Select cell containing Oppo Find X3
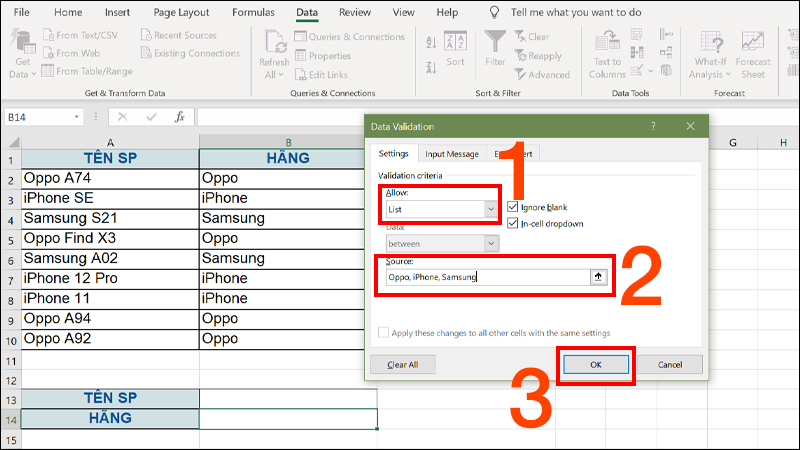Screen dimensions: 800x450 pyautogui.click(x=110, y=238)
